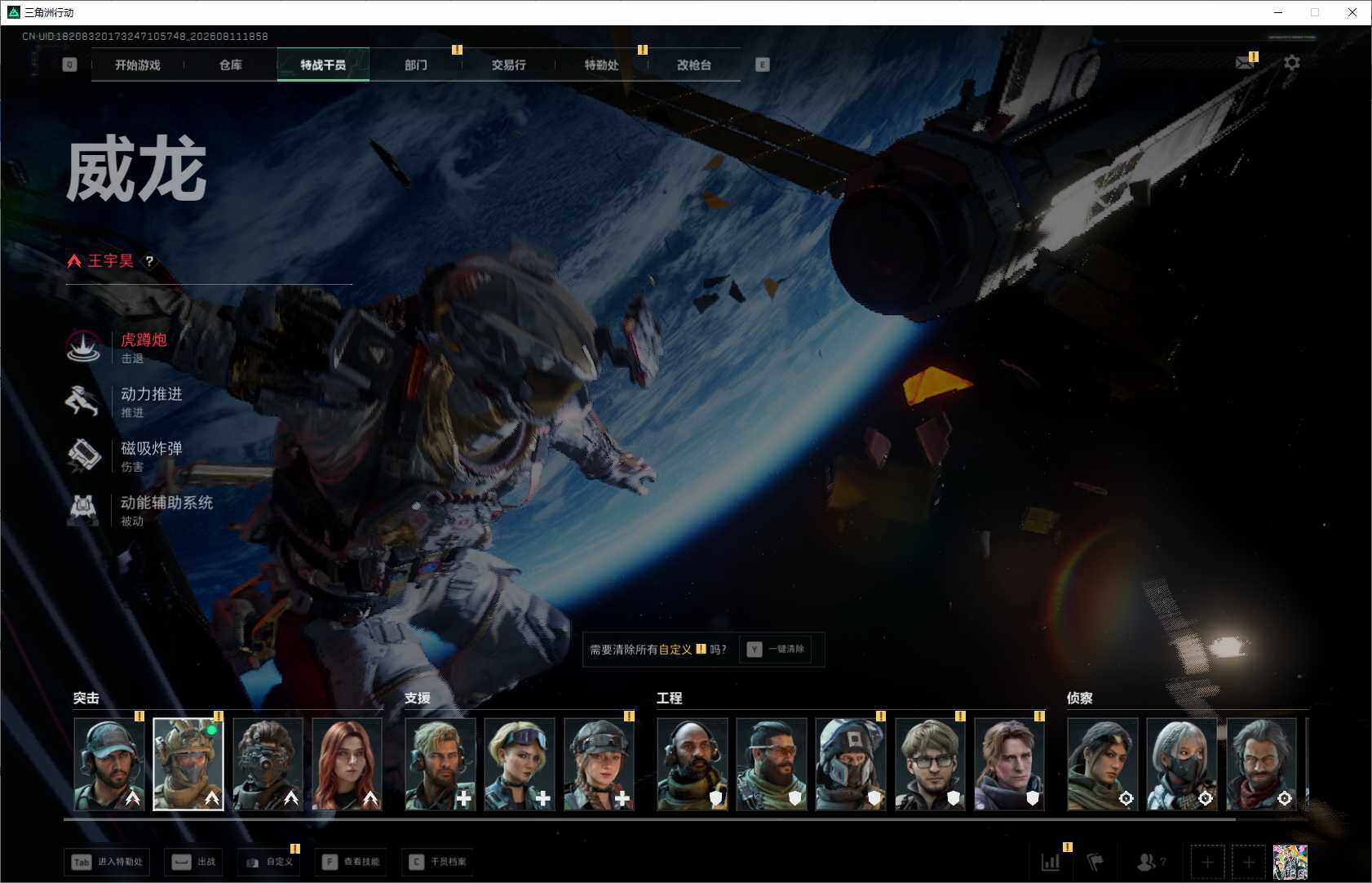1372x883 pixels.
Task: Open the 自定义 customize button
Action: coord(268,862)
